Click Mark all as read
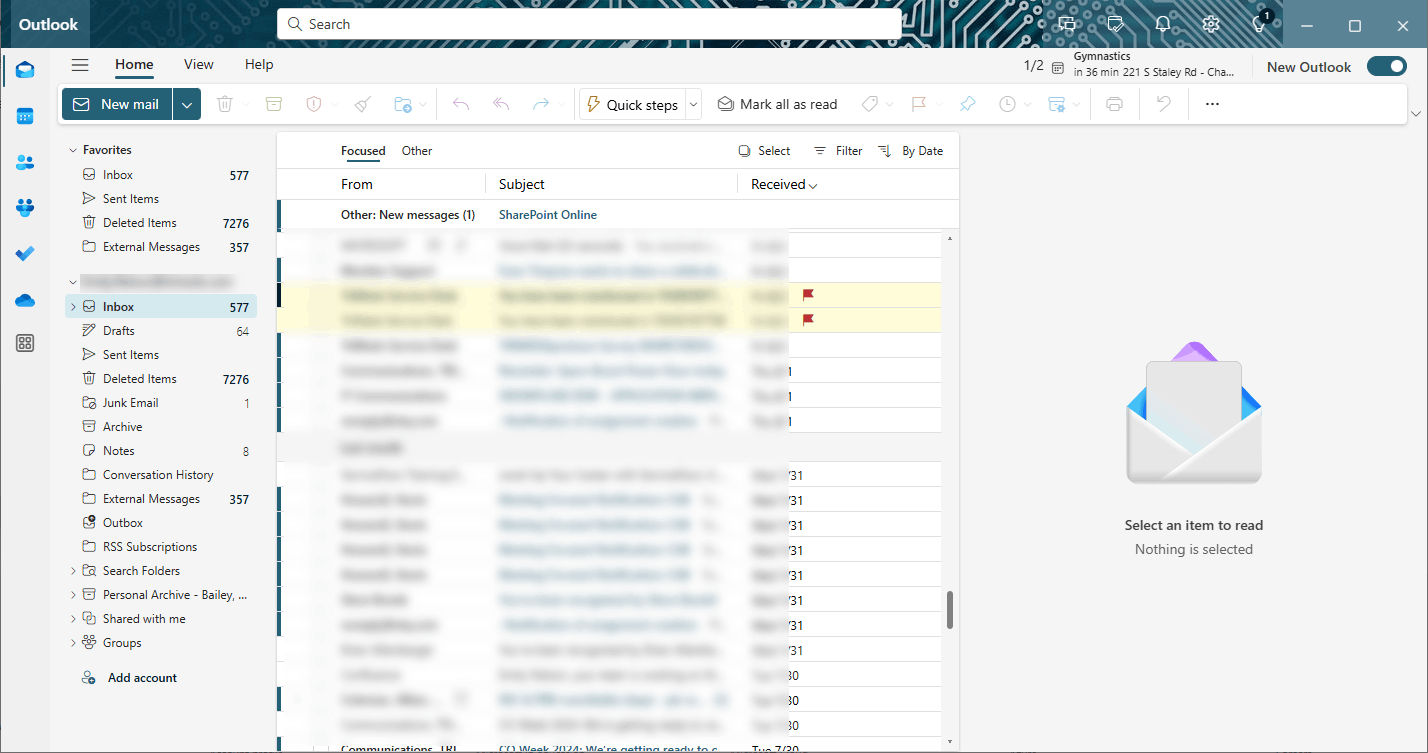The width and height of the screenshot is (1428, 753). coord(778,104)
